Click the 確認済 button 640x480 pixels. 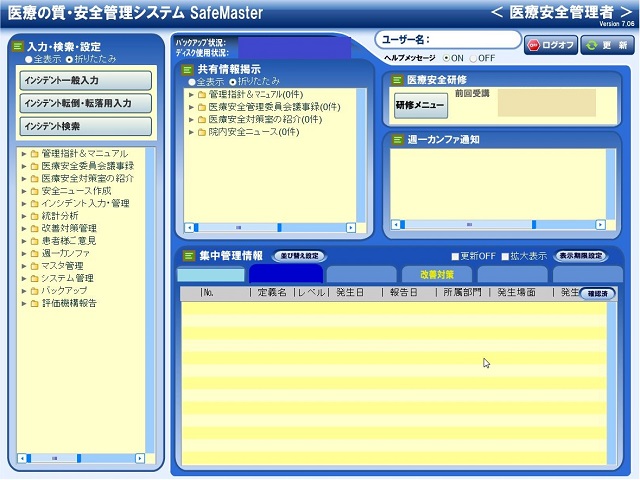point(598,293)
